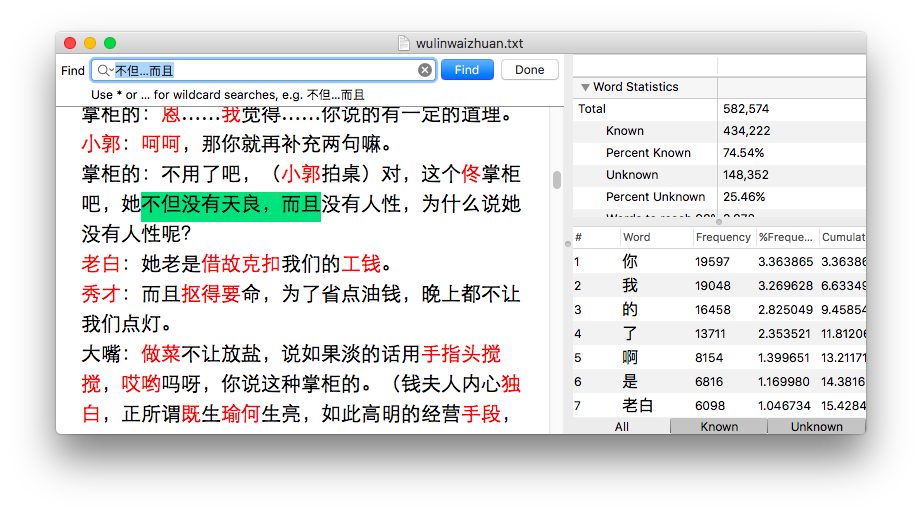Click the red word 呵呵 in text

tap(161, 144)
